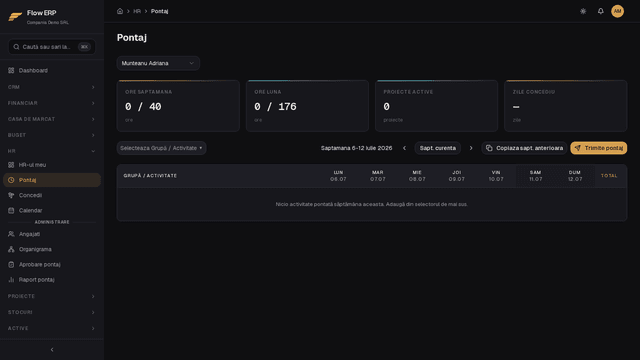Toggle the light/dark theme sun icon
Image resolution: width=640 pixels, height=360 pixels.
tap(583, 11)
